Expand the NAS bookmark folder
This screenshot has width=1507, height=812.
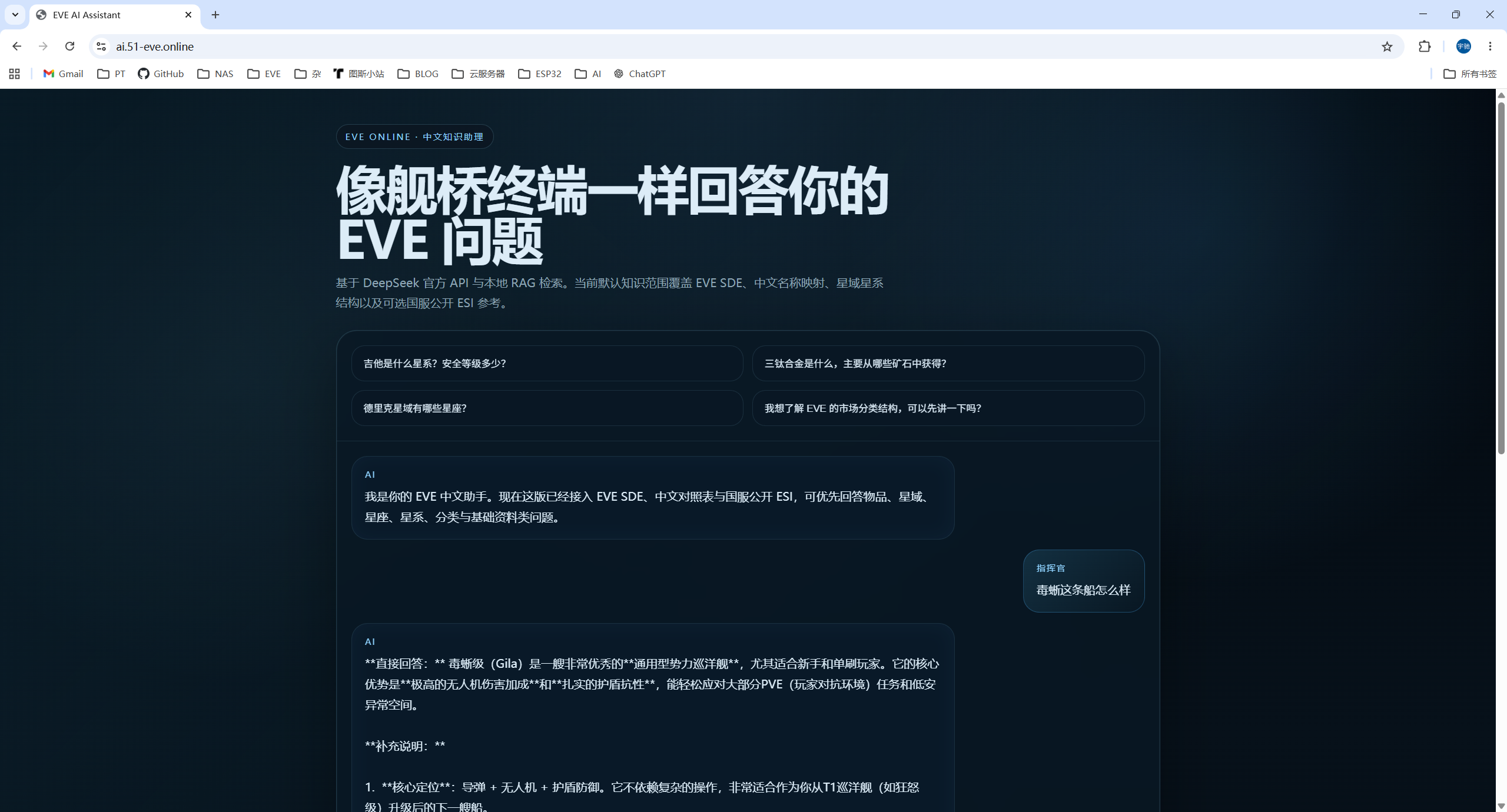[x=215, y=74]
